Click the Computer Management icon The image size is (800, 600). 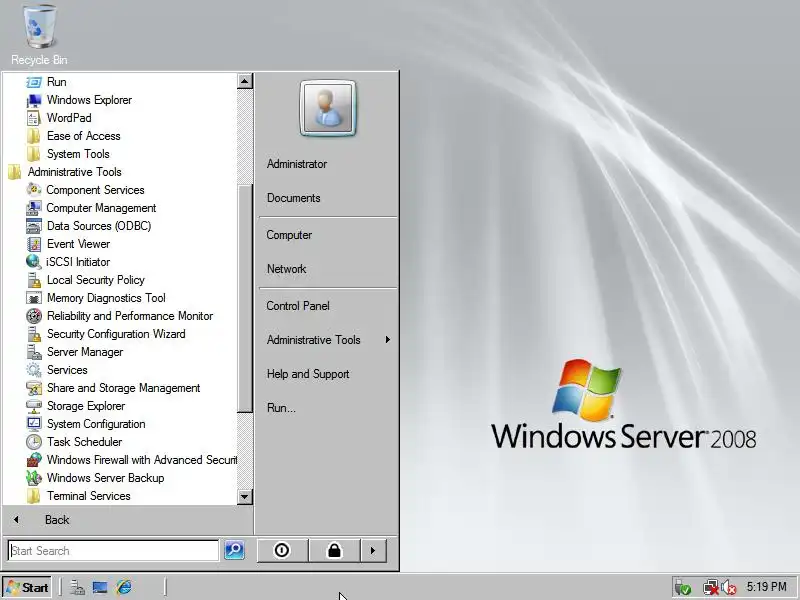[34, 208]
